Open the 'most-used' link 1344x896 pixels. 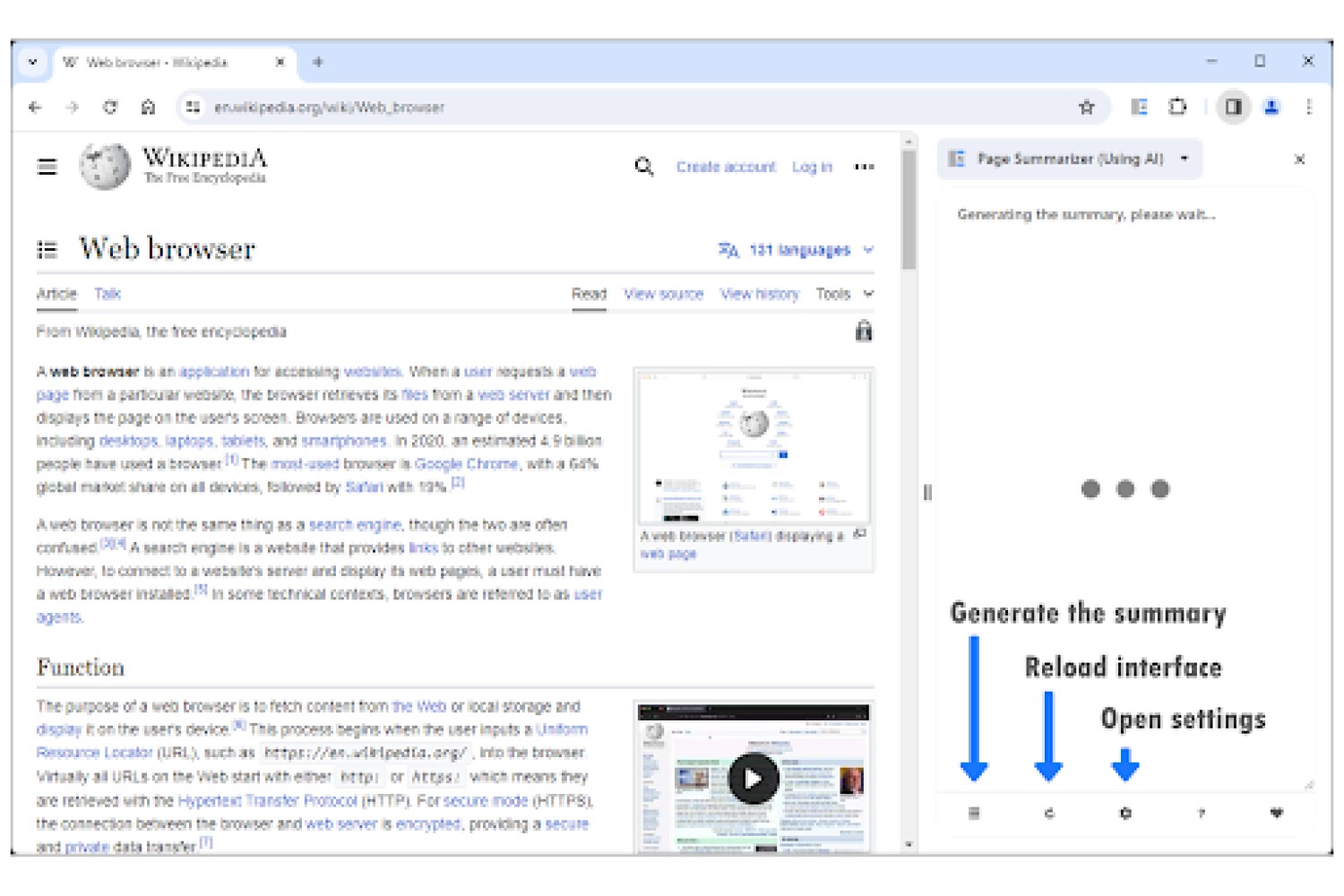pos(305,464)
